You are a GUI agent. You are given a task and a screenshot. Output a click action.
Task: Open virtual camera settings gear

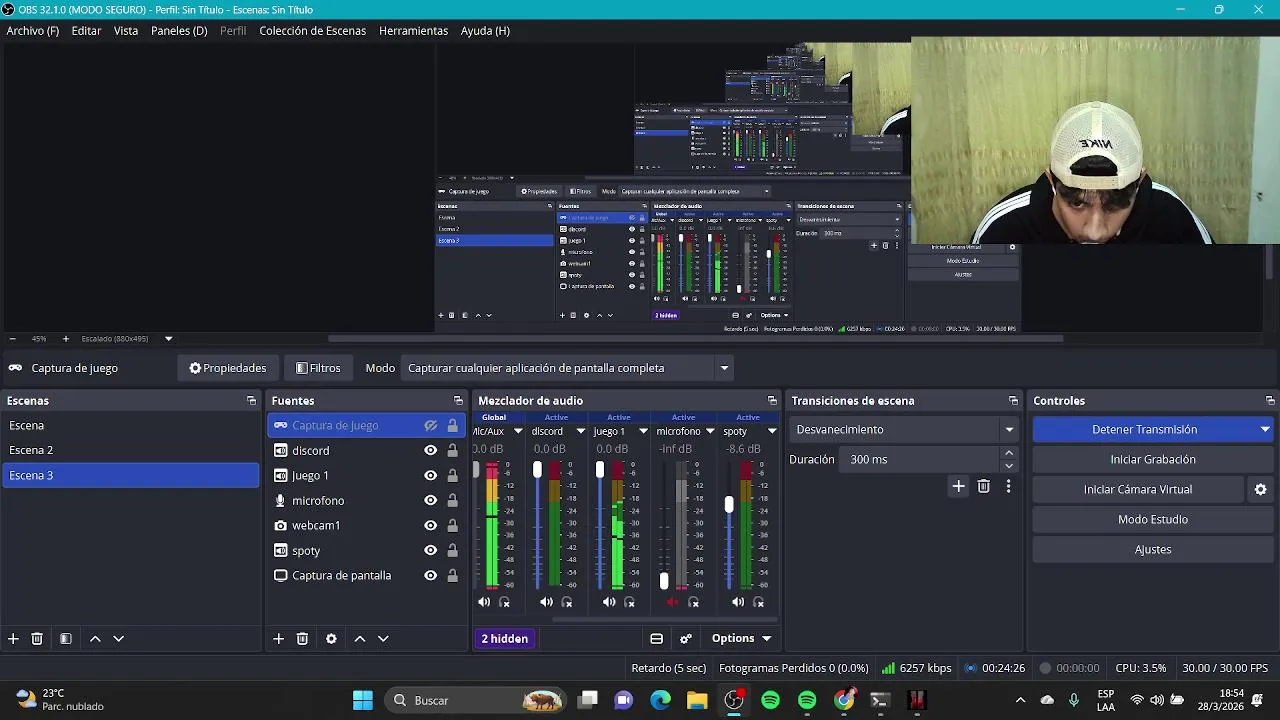(1260, 489)
